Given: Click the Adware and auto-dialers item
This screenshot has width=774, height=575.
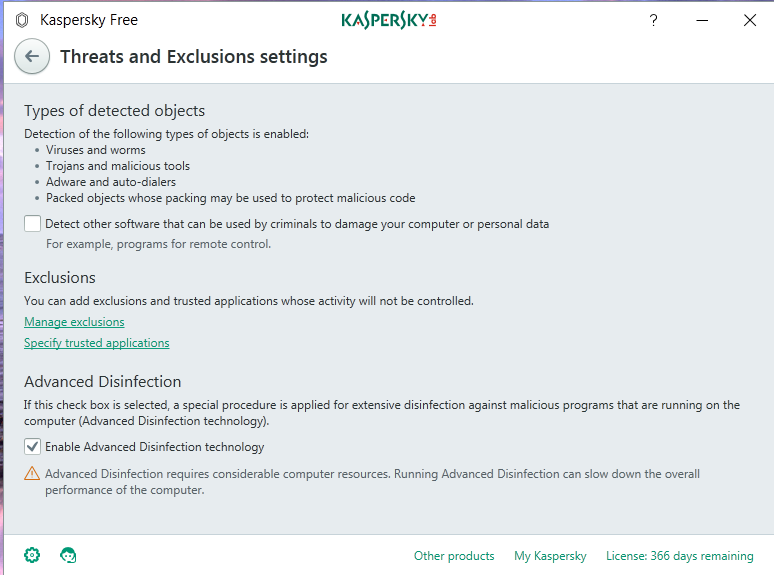Looking at the screenshot, I should point(111,182).
